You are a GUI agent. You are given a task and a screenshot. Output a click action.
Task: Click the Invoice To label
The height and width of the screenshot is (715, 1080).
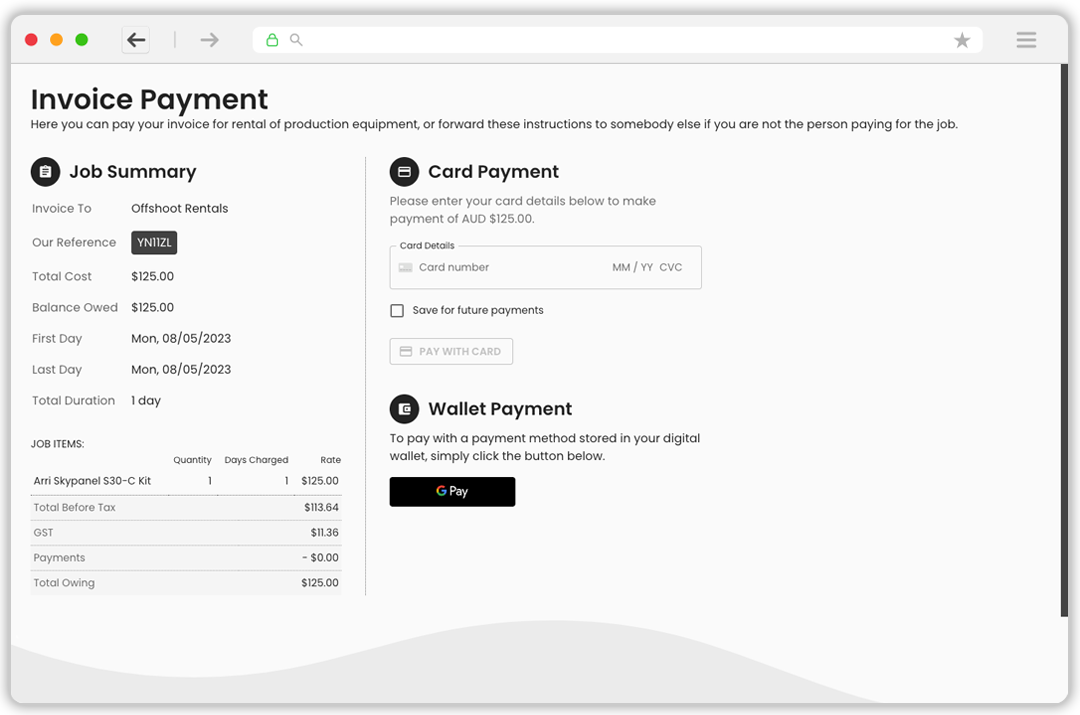(x=61, y=208)
